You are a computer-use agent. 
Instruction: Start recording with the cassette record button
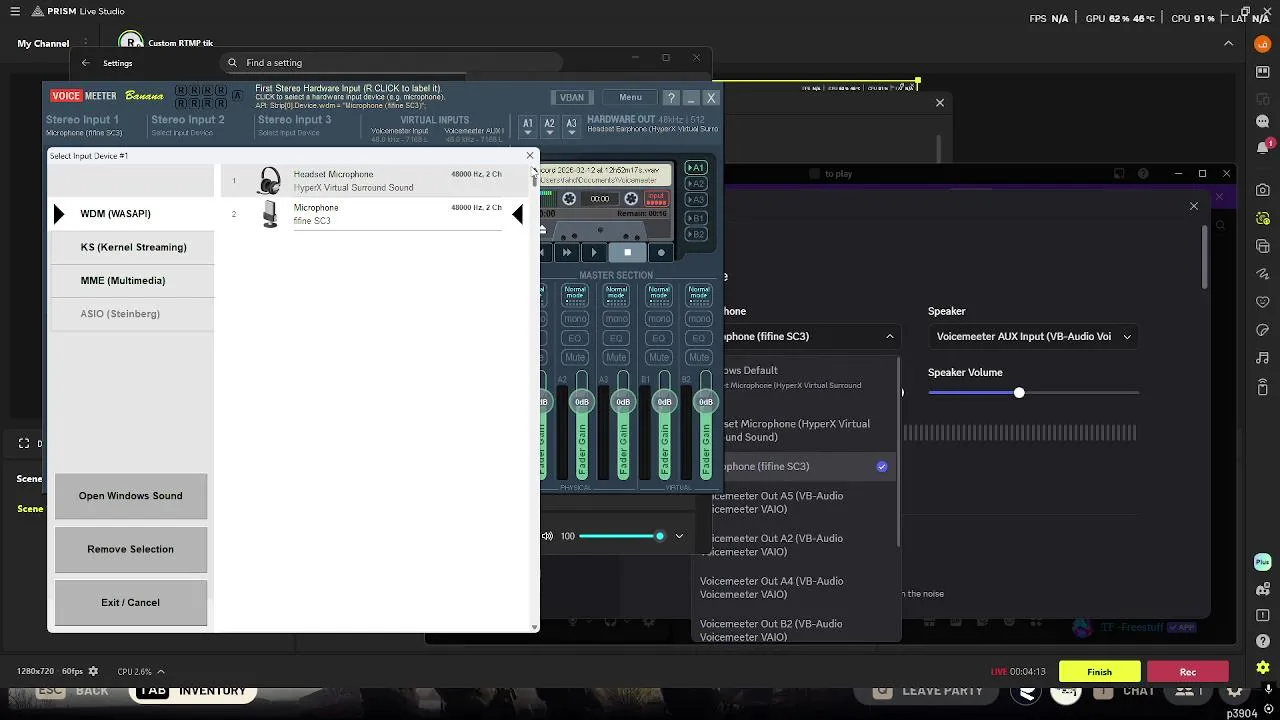pos(661,253)
